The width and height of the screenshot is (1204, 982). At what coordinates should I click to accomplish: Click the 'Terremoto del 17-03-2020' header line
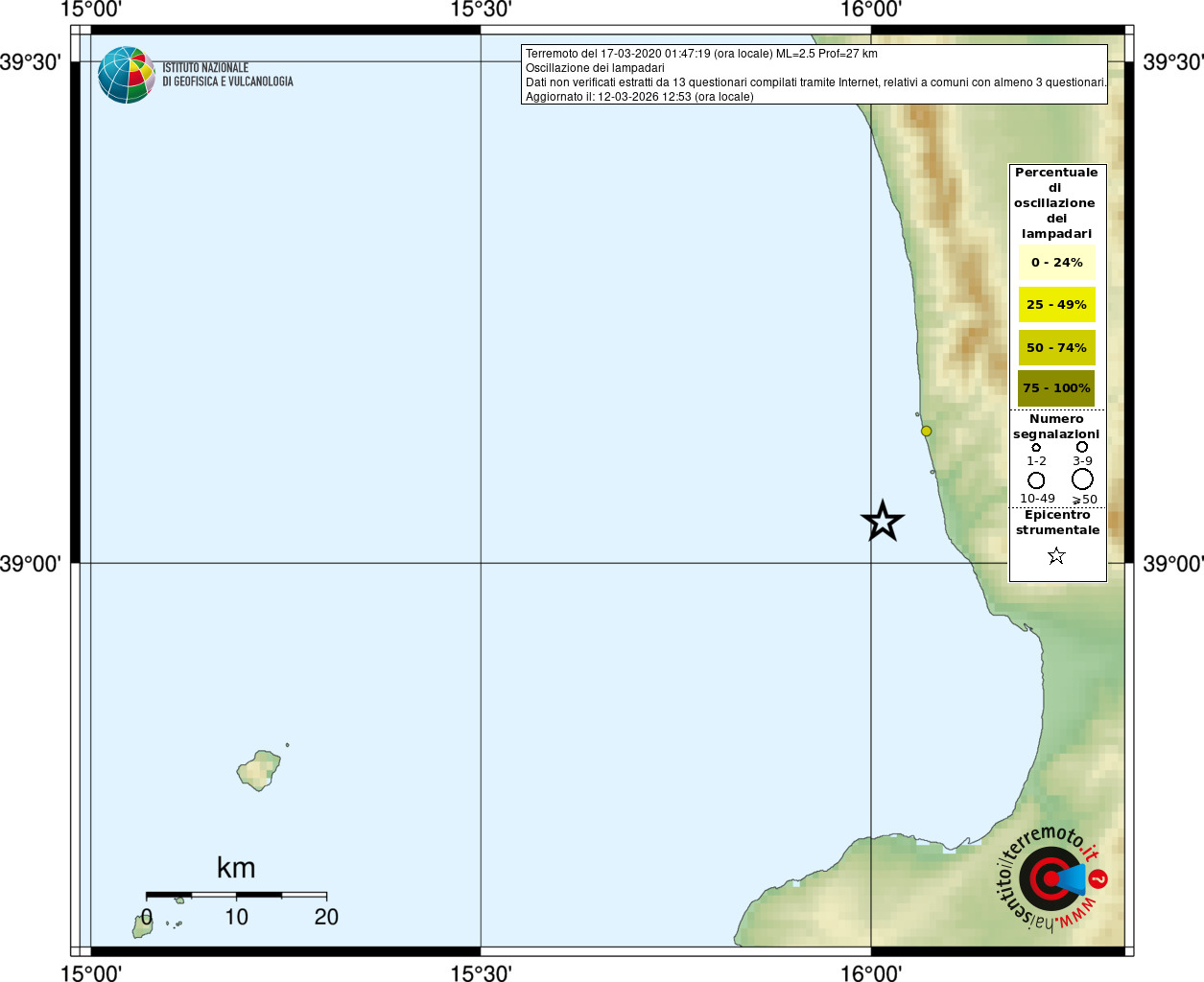coord(701,54)
